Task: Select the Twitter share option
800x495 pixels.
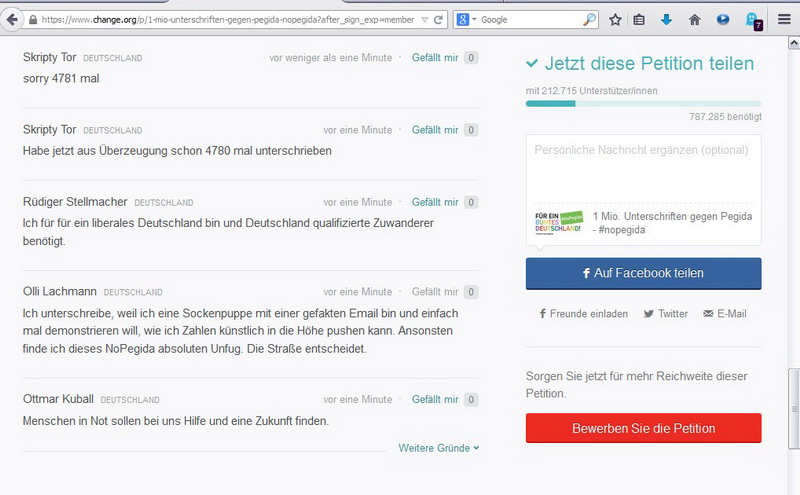Action: click(666, 313)
